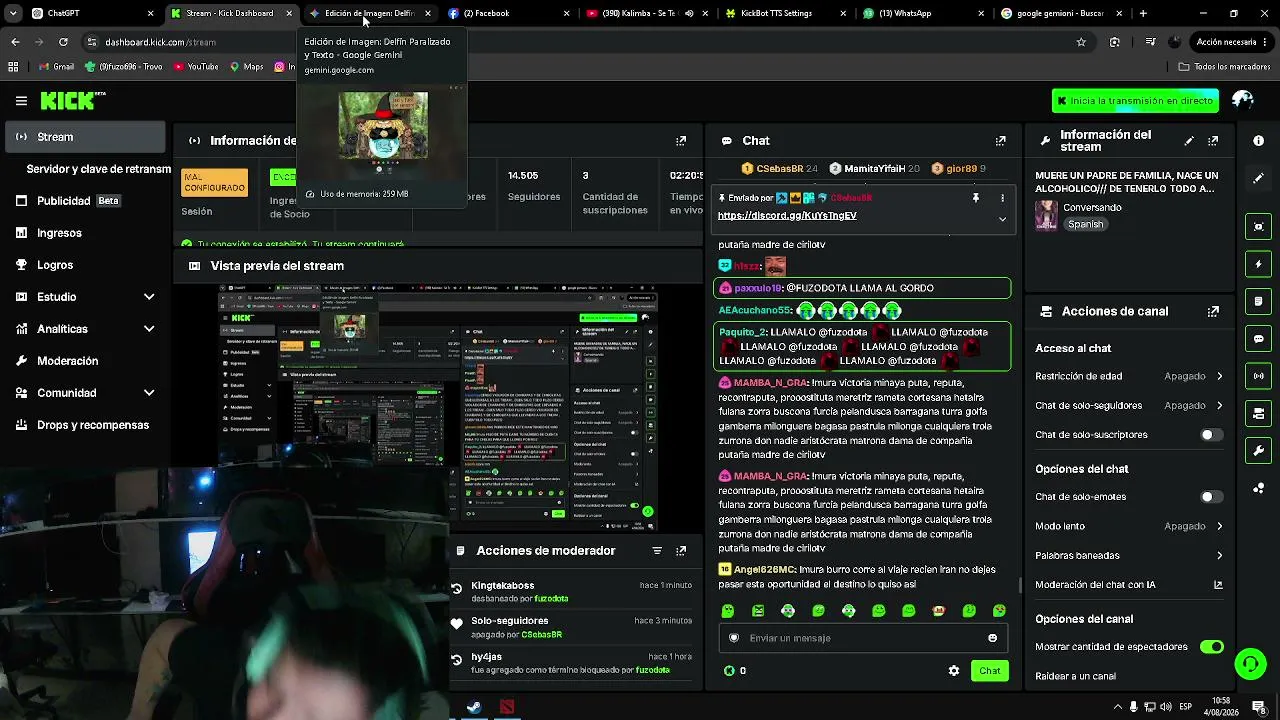The width and height of the screenshot is (1280, 720).
Task: Expand the Moderación sidebar section
Action: [85, 361]
